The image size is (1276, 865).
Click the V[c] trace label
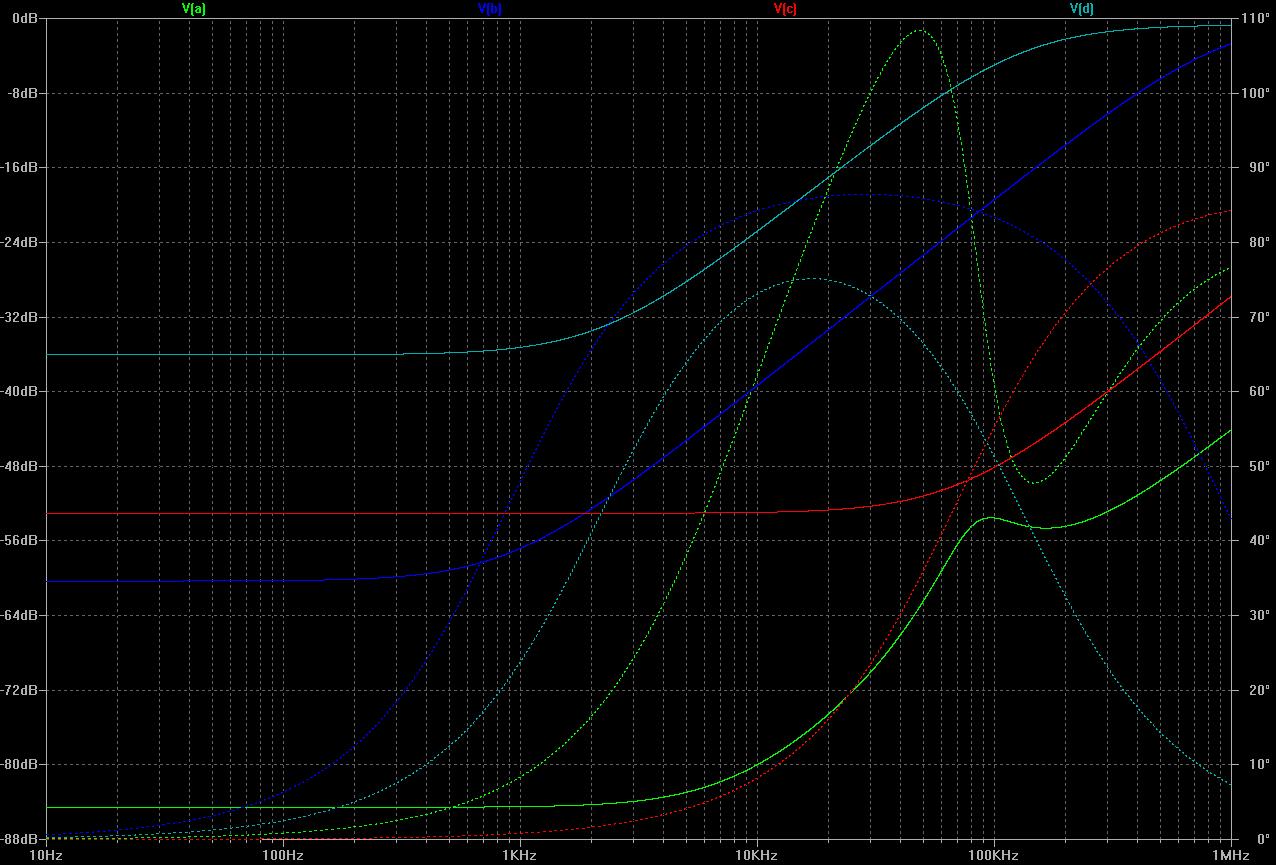coord(785,8)
